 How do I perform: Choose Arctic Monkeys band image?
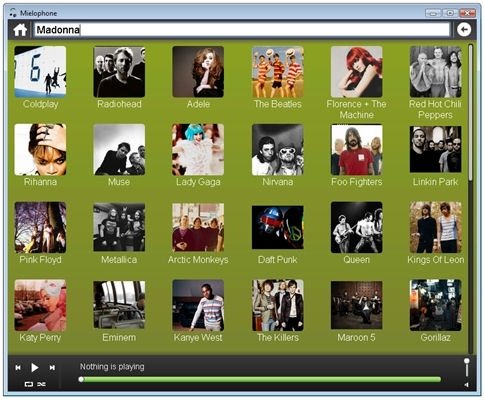click(x=198, y=227)
